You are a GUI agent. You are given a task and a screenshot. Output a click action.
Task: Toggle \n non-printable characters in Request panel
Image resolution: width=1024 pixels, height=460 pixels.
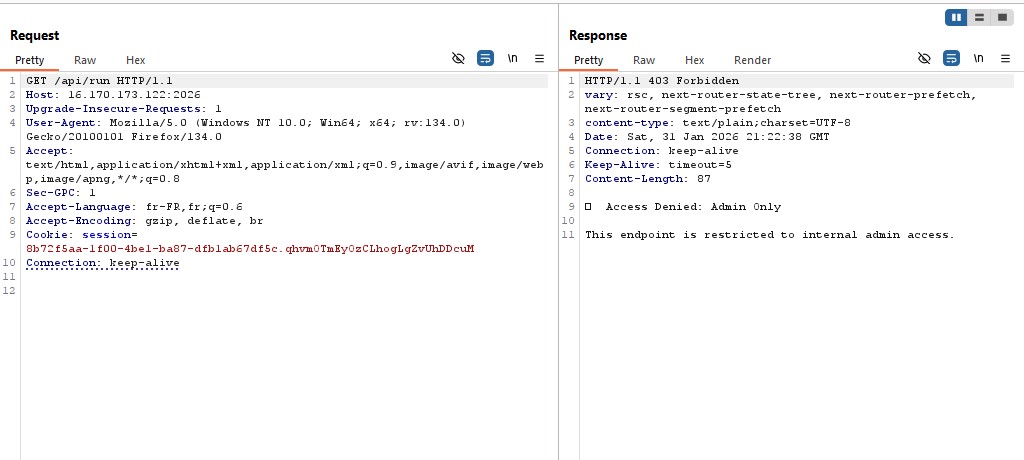click(x=513, y=58)
